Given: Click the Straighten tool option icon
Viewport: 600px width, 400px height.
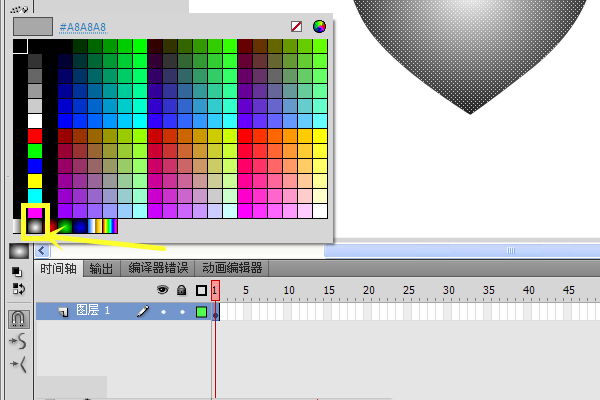Looking at the screenshot, I should click(18, 364).
